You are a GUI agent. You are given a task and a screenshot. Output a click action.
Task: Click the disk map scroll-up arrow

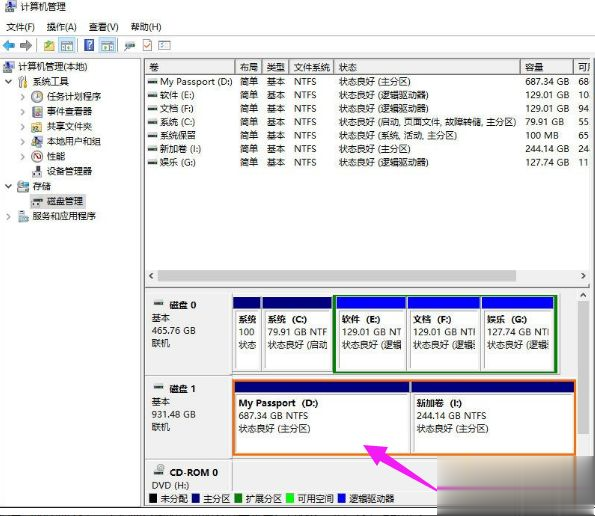click(583, 295)
